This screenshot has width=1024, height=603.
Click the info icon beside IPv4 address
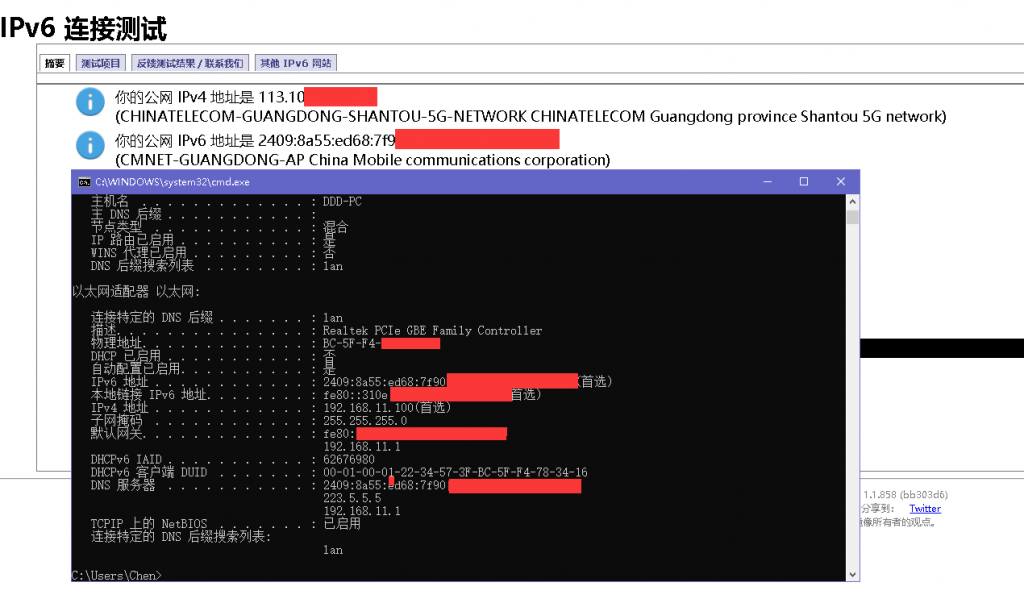[90, 101]
